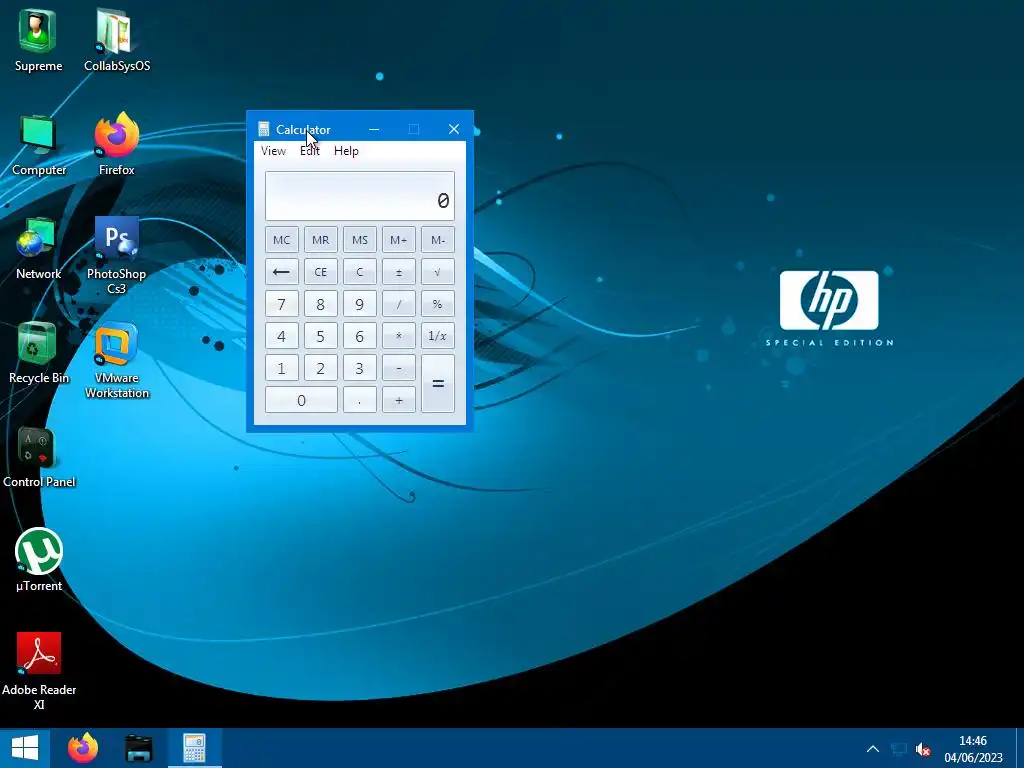1024x768 pixels.
Task: Select the VMware Workstation desktop icon
Action: pos(117,360)
